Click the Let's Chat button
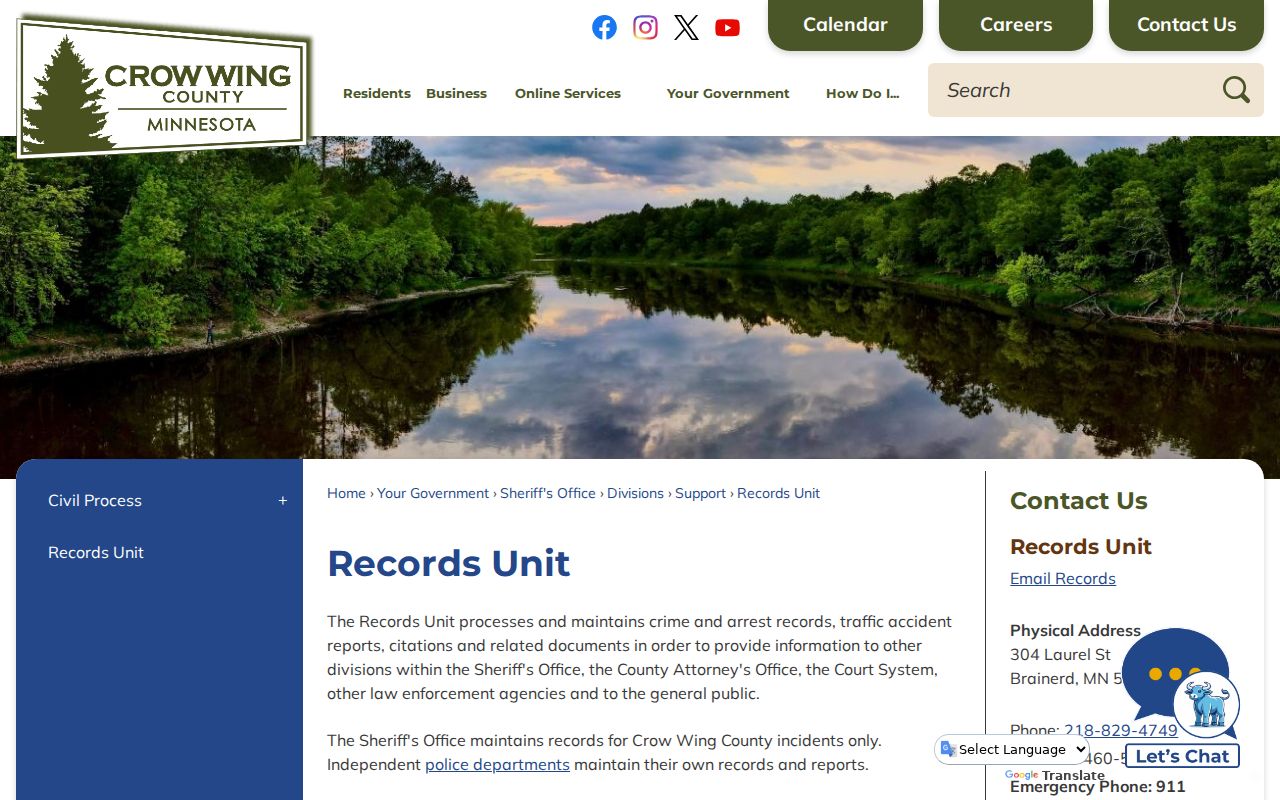Image resolution: width=1280 pixels, height=800 pixels. [x=1182, y=756]
